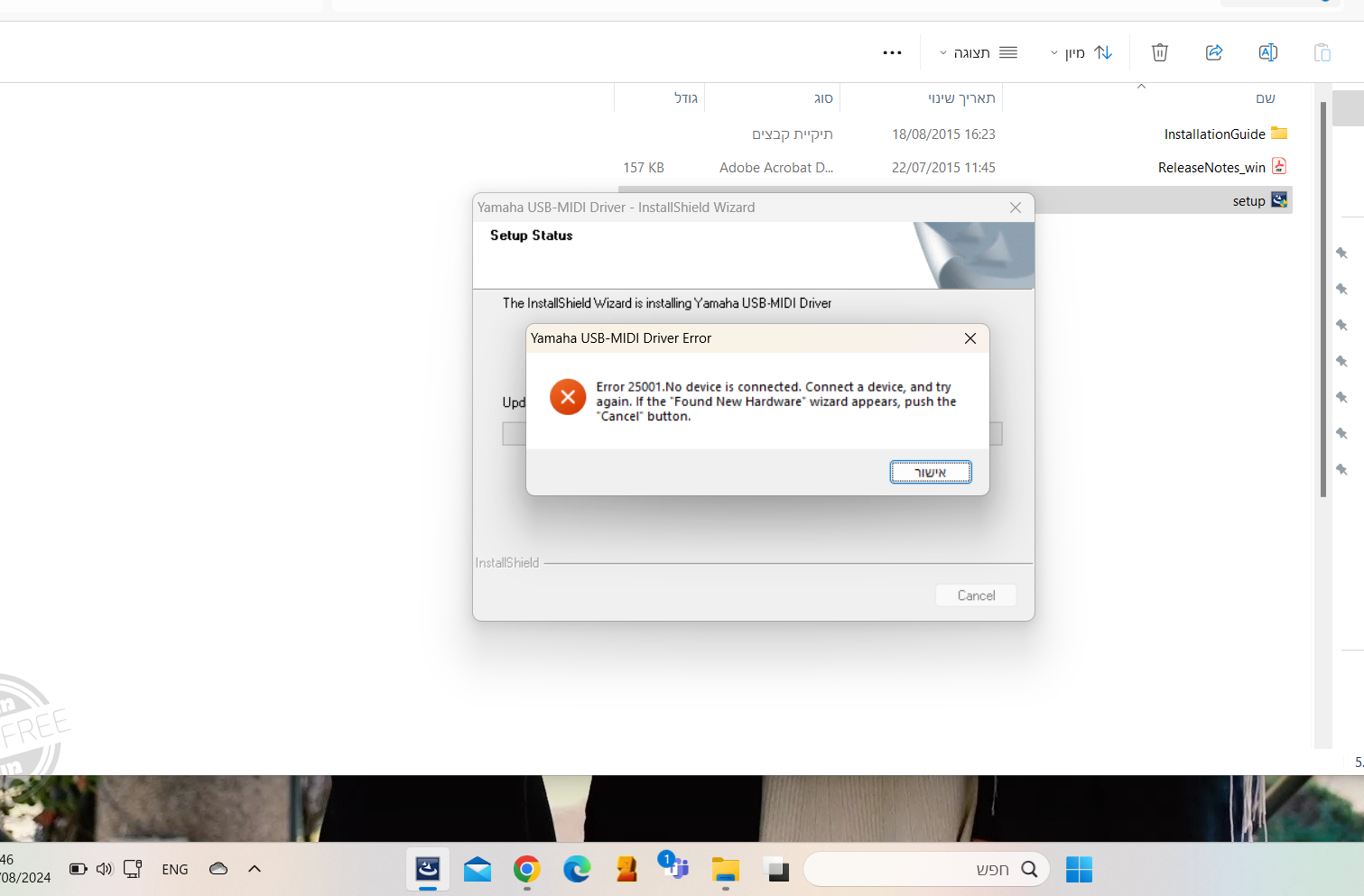Open Google Chrome from the taskbar

pos(527,869)
